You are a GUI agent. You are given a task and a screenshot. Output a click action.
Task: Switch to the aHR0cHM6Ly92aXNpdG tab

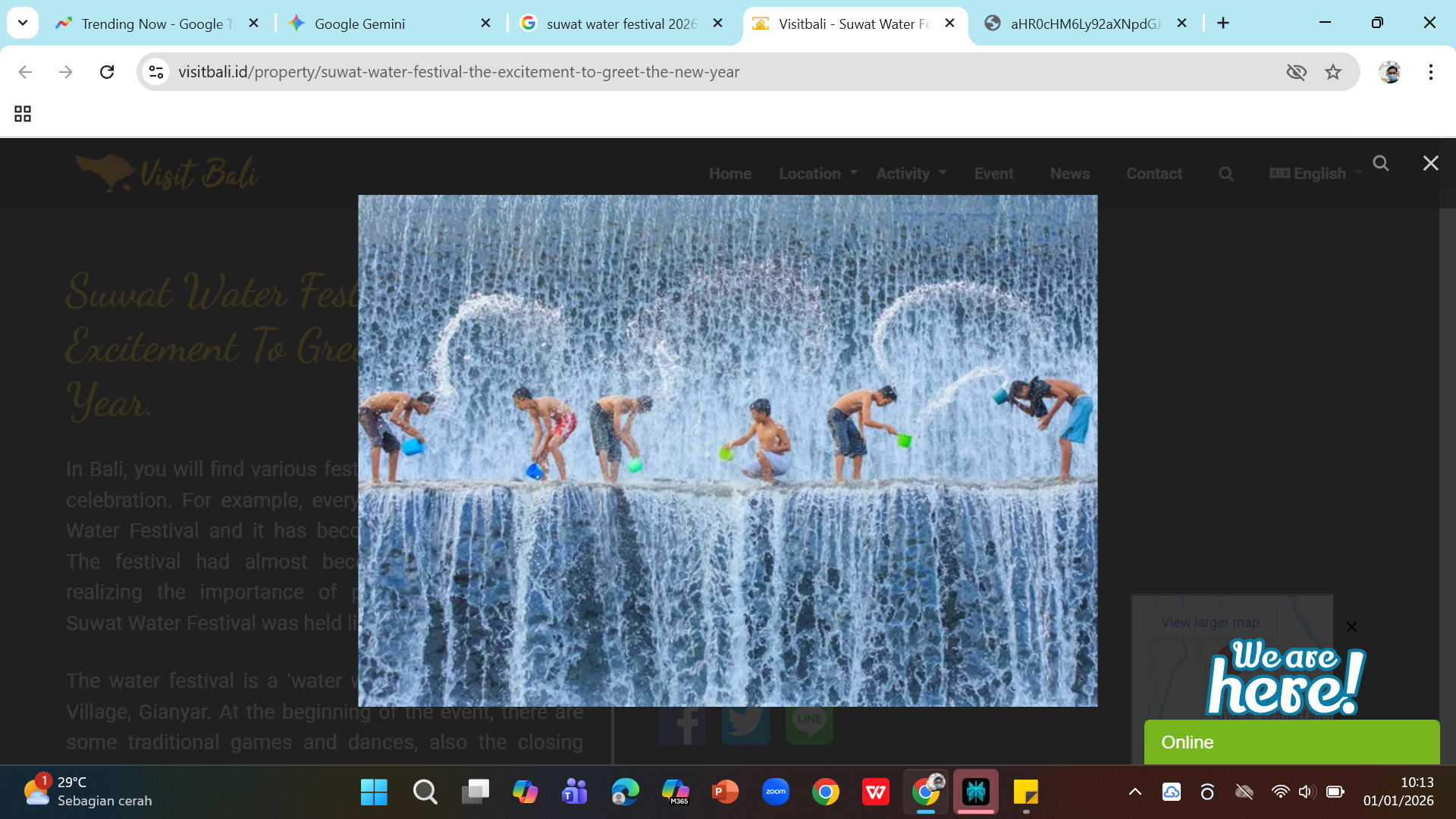[1086, 24]
